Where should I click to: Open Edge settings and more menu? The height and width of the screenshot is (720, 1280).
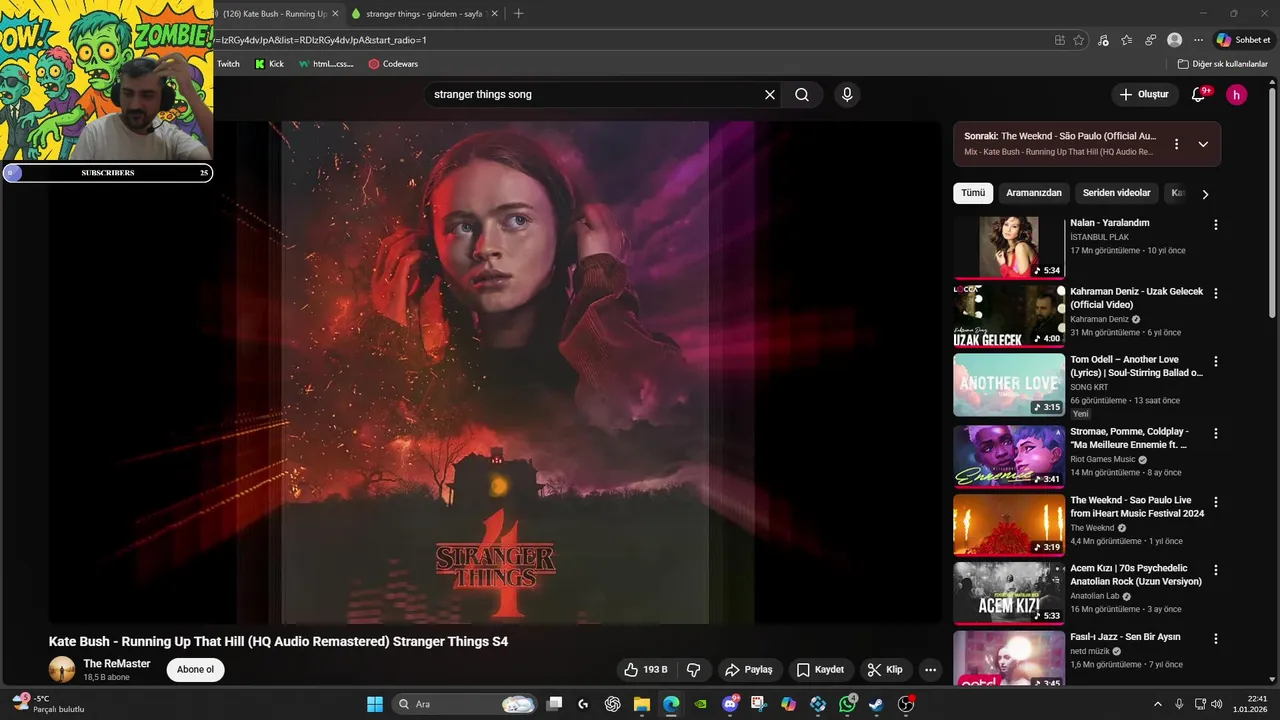tap(1198, 40)
